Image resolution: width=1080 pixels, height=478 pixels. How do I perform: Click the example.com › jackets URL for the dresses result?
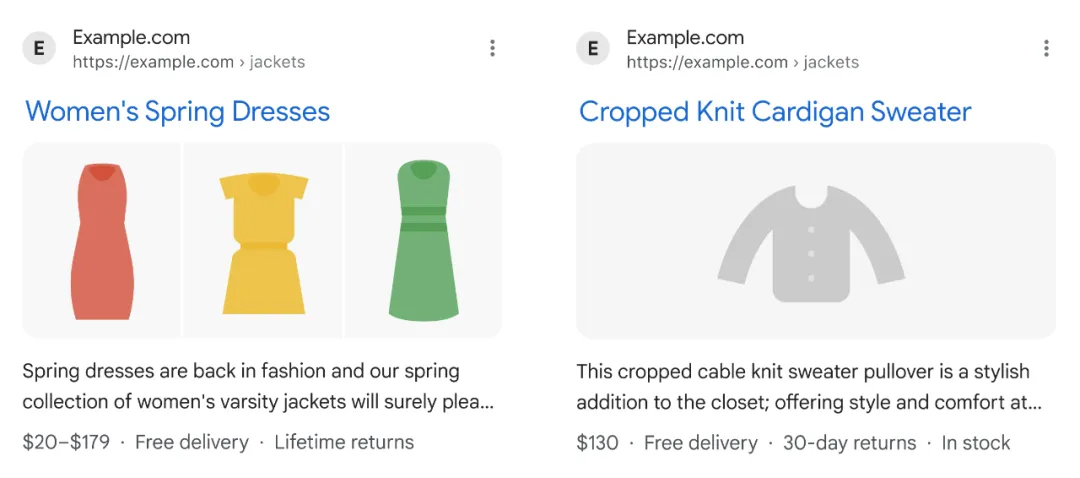[x=188, y=62]
